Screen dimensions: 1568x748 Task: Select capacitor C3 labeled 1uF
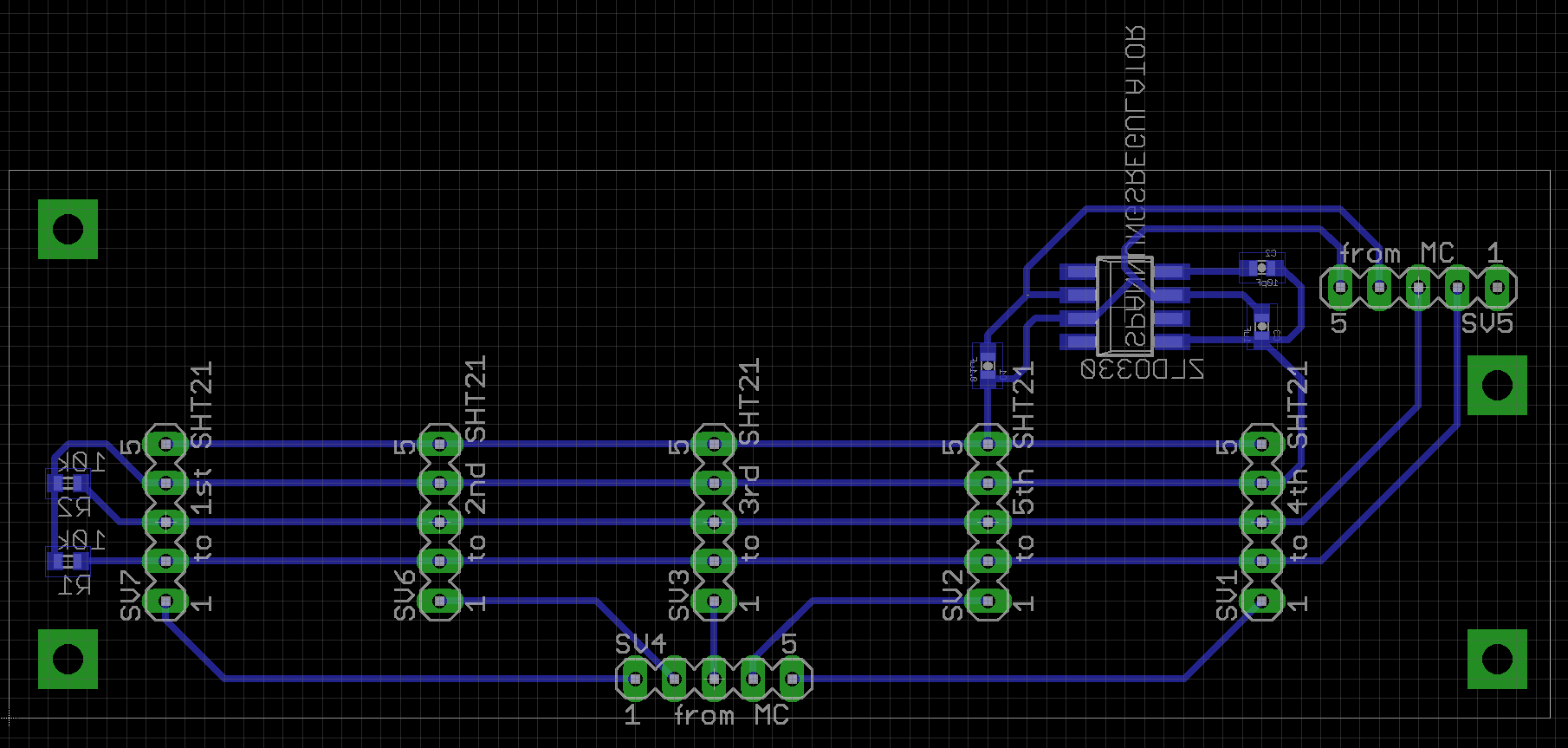(x=1262, y=326)
